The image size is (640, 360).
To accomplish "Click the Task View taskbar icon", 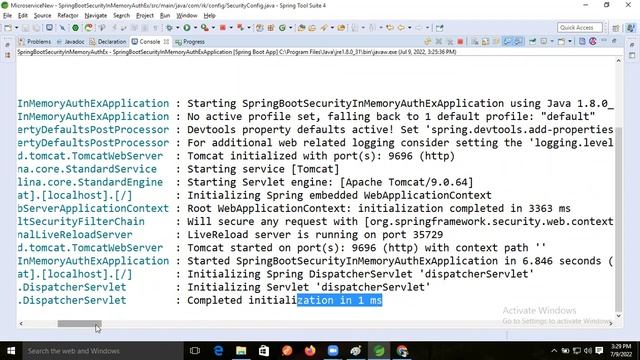I will coord(195,351).
